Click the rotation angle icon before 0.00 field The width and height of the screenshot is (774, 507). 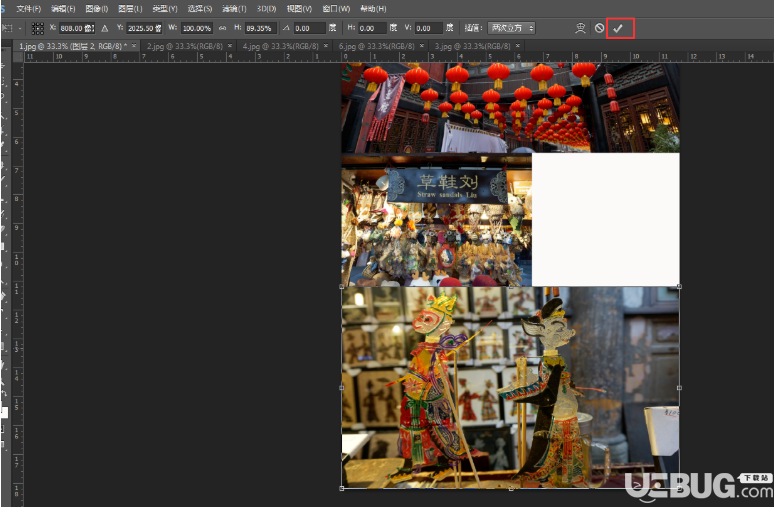coord(286,28)
